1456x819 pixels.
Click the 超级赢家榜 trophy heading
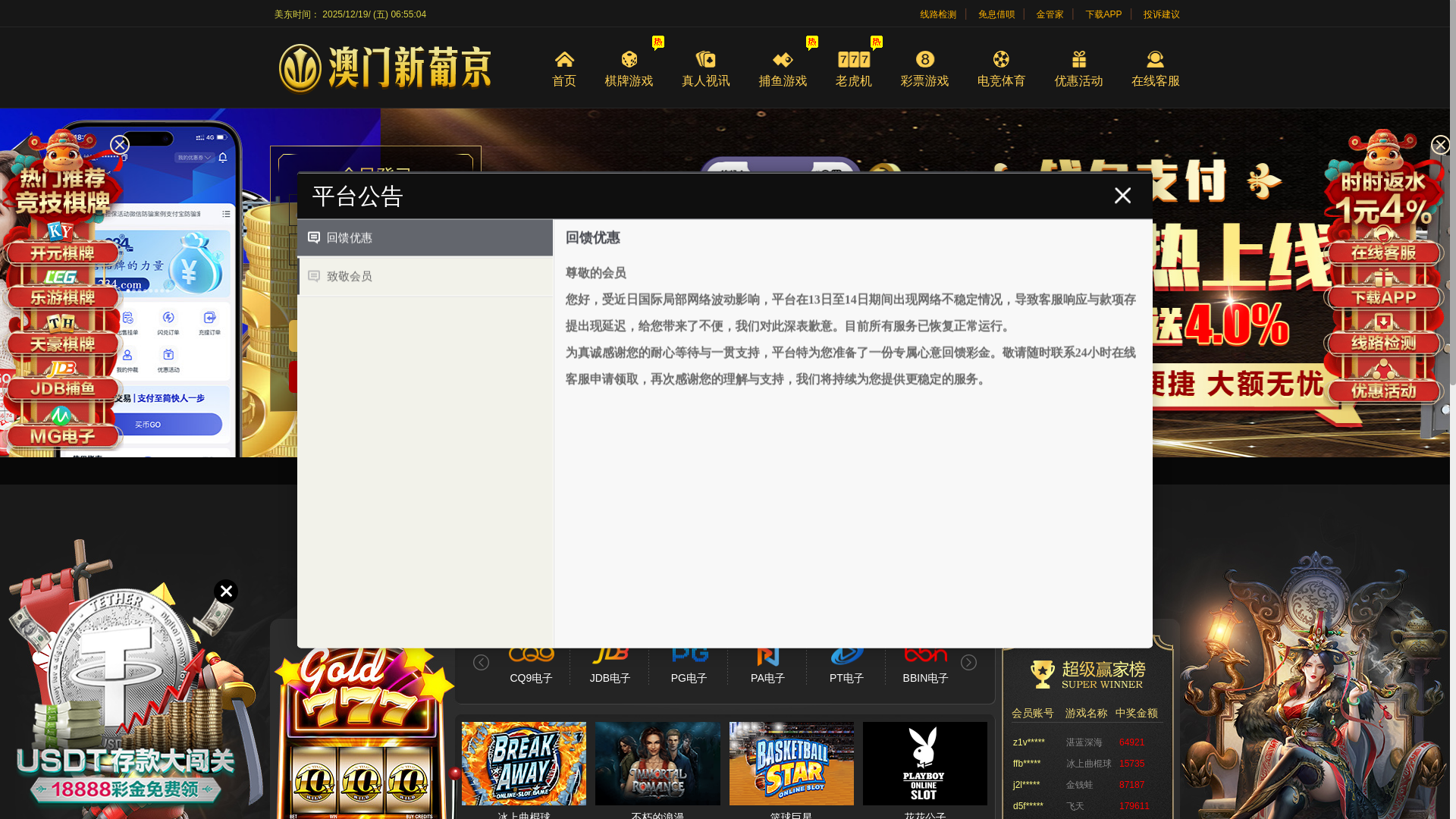[x=1087, y=674]
